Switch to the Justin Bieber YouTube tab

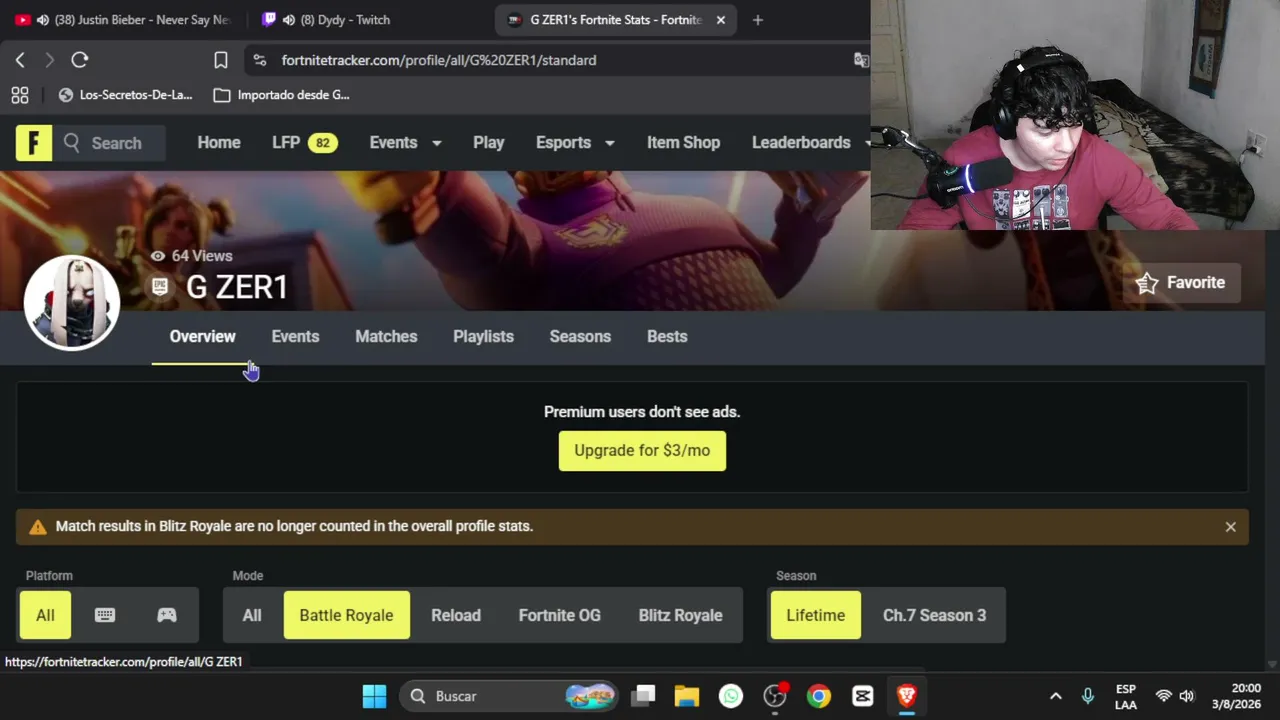pos(120,20)
